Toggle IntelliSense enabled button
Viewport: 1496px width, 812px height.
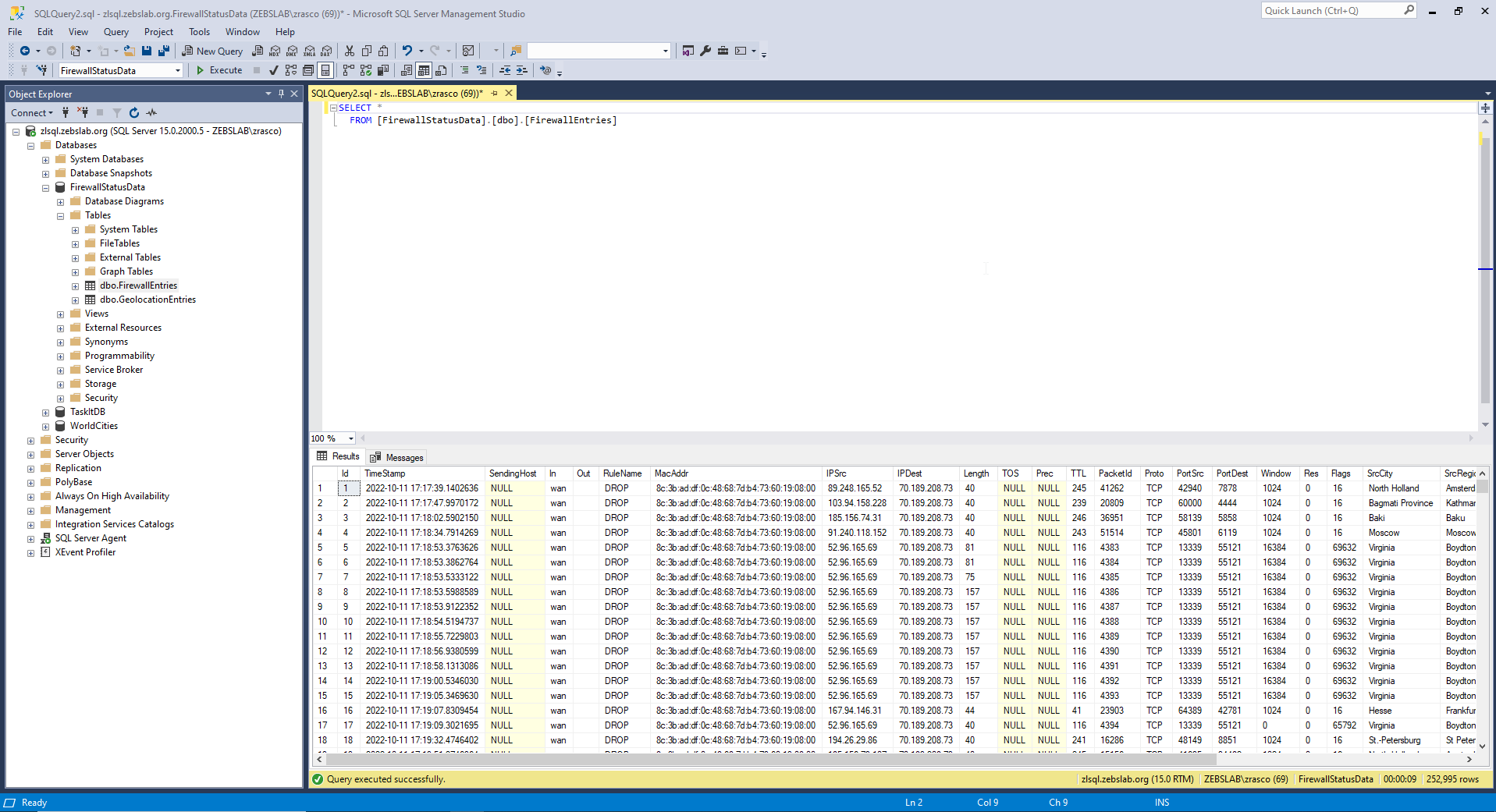tap(325, 70)
